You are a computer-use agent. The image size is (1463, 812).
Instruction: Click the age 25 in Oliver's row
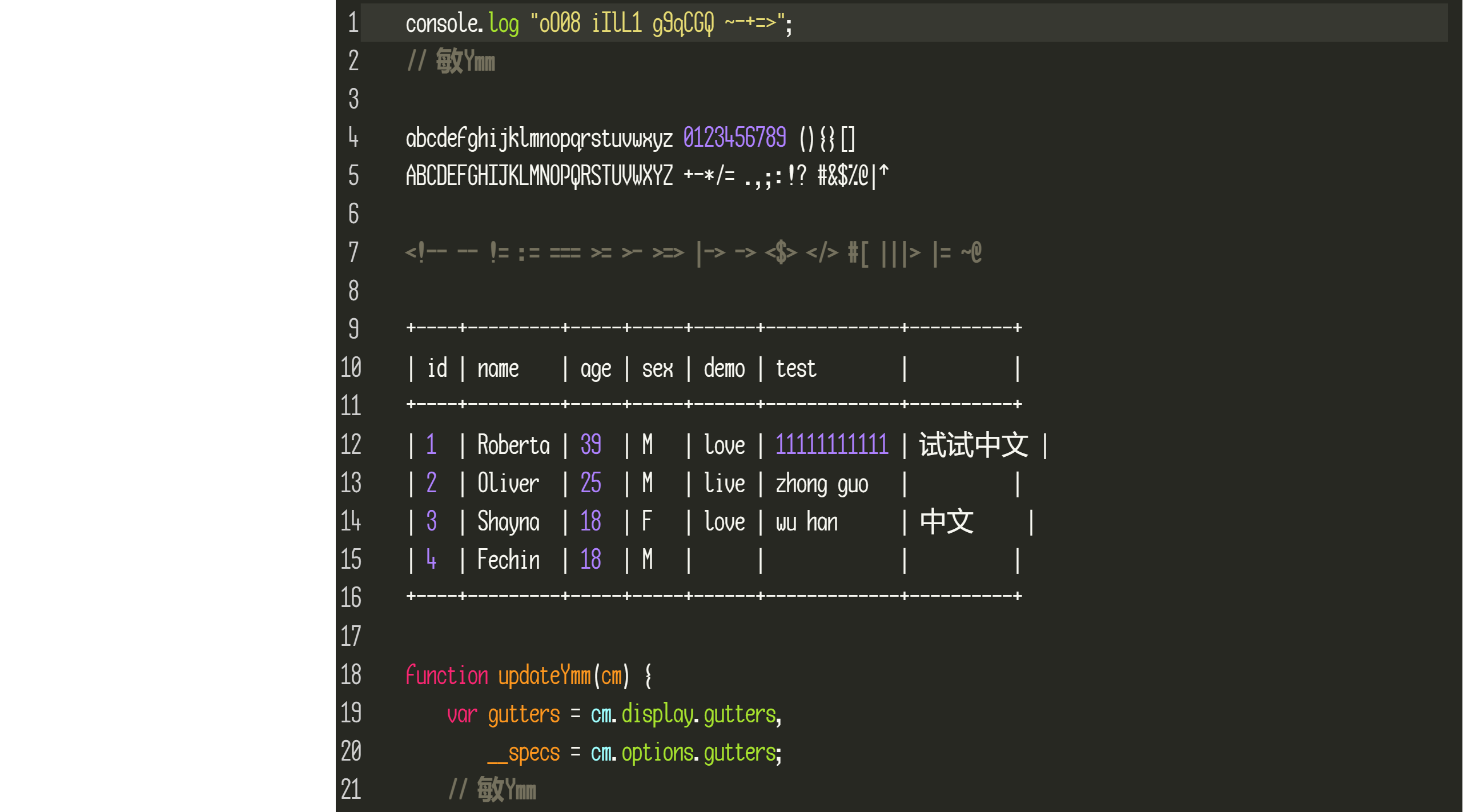590,483
